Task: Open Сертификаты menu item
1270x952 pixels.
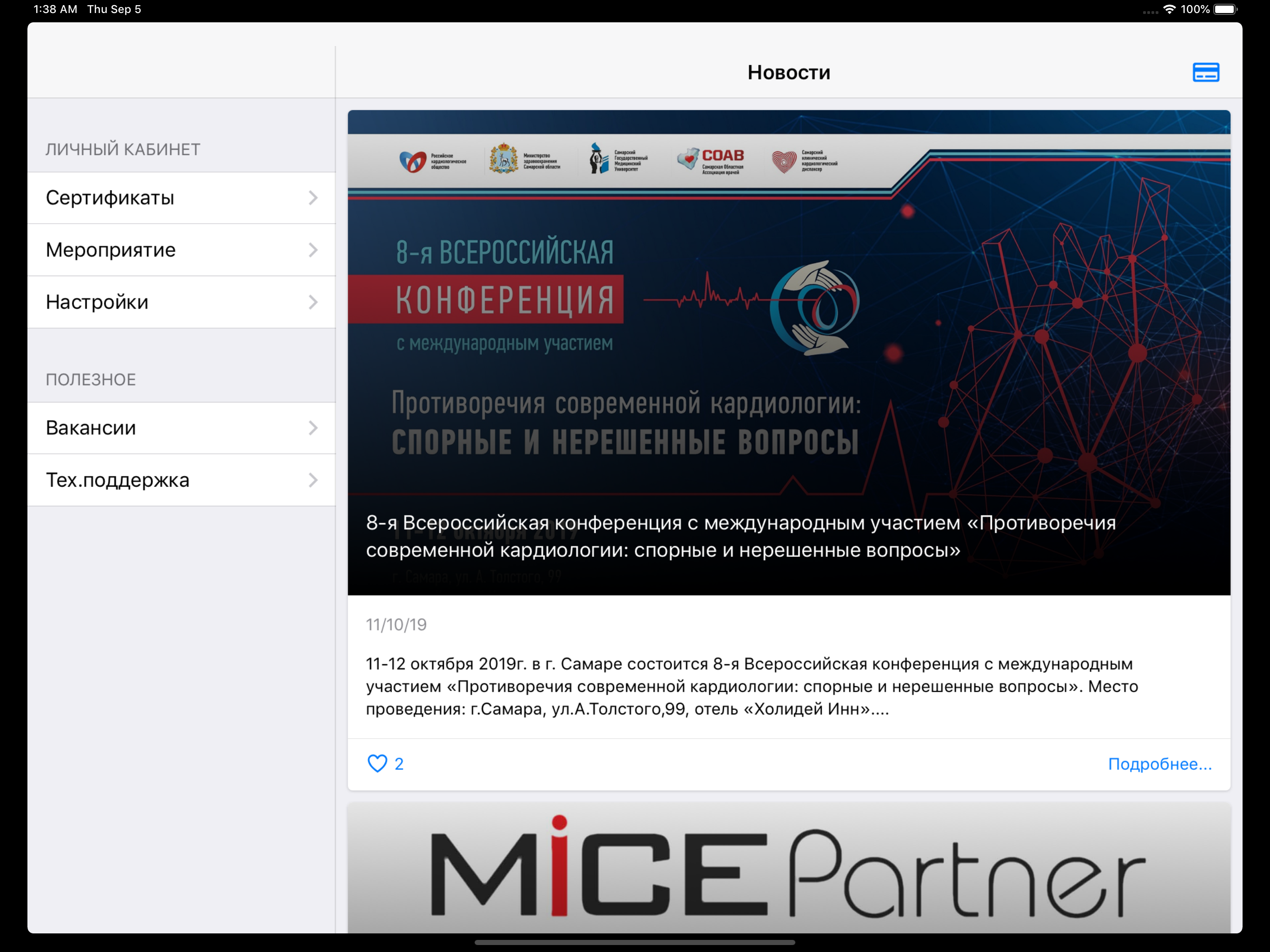Action: click(181, 198)
